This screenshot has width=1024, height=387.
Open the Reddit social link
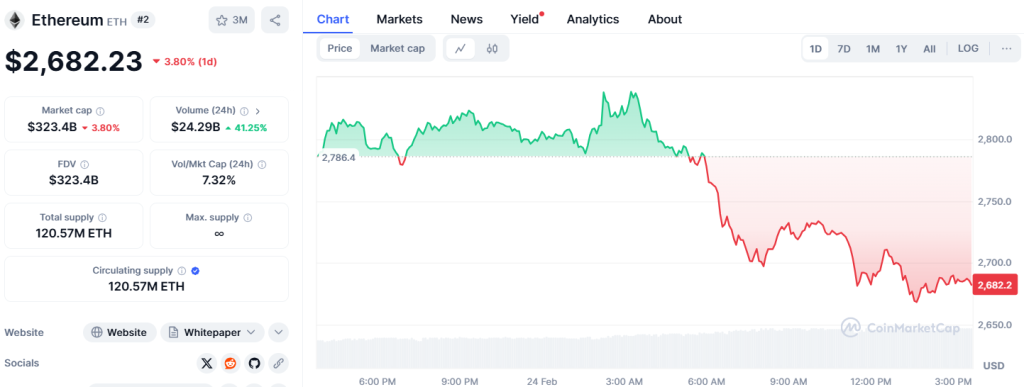231,364
